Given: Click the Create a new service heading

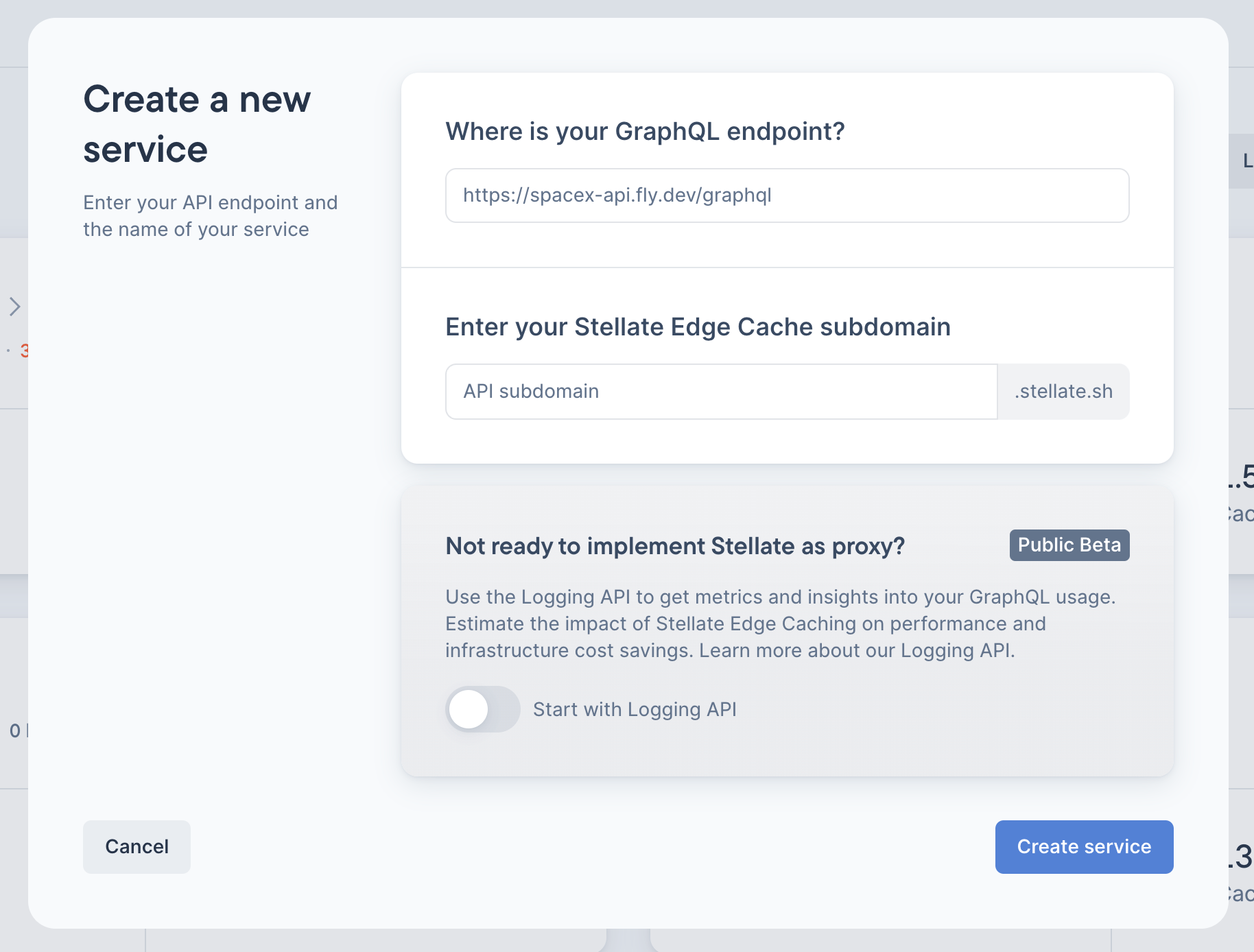Looking at the screenshot, I should [197, 124].
